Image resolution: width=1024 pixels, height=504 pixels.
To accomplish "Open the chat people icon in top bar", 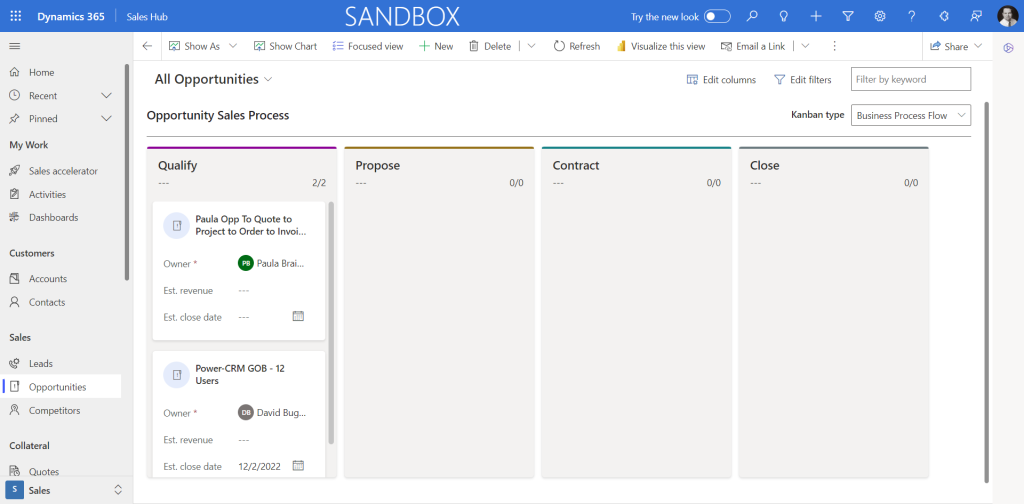I will coord(976,16).
